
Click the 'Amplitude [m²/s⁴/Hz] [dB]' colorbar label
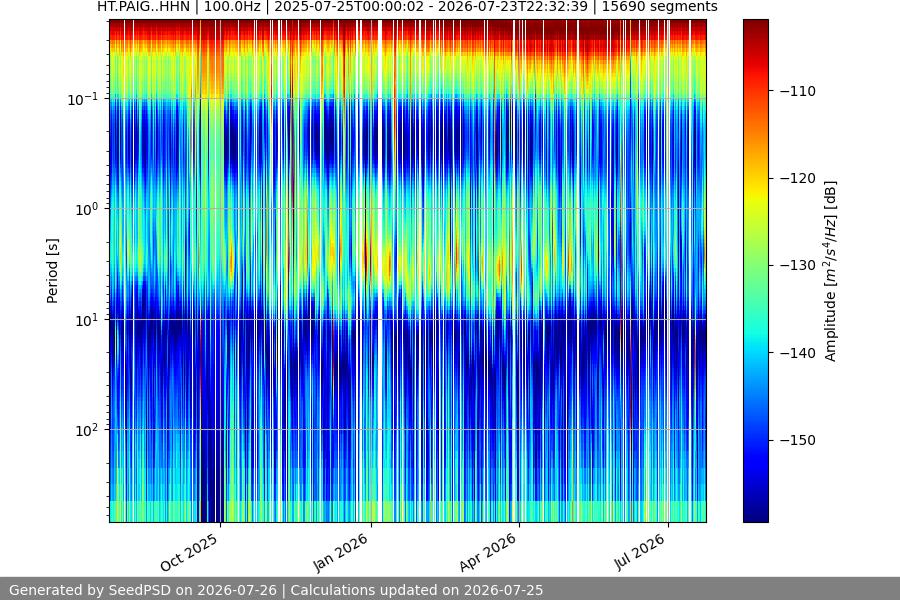pyautogui.click(x=831, y=271)
